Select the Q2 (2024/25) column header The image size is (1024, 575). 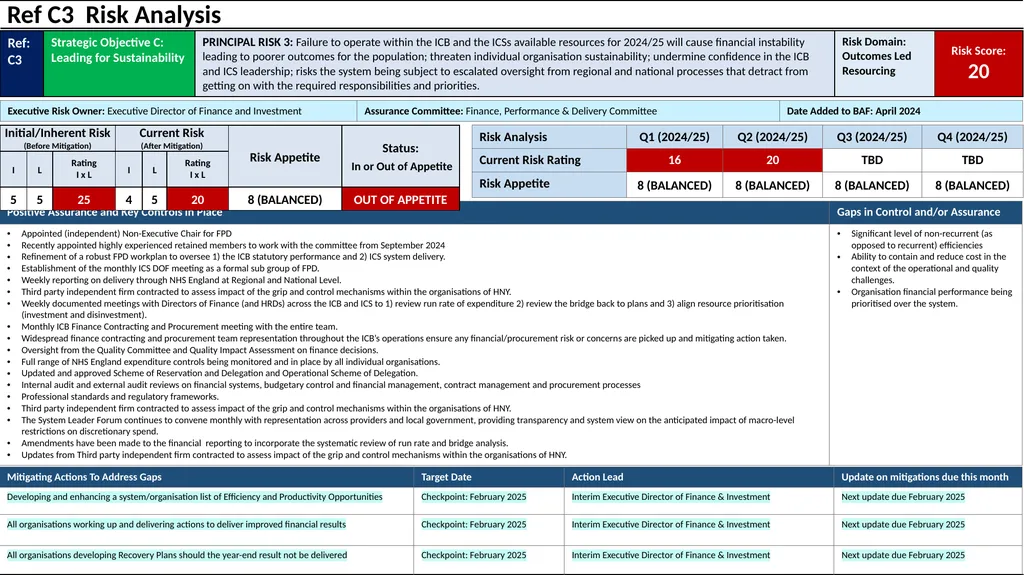coord(772,137)
